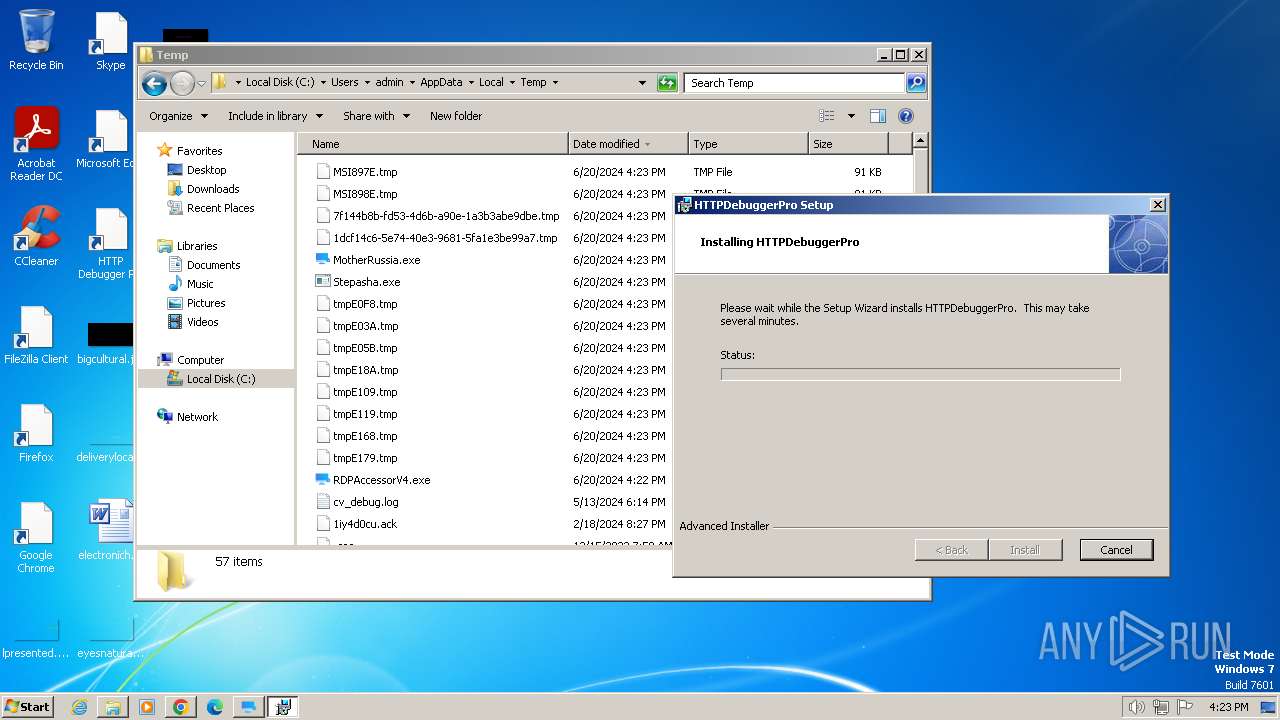
Task: Click installer taskbar item
Action: click(x=283, y=707)
